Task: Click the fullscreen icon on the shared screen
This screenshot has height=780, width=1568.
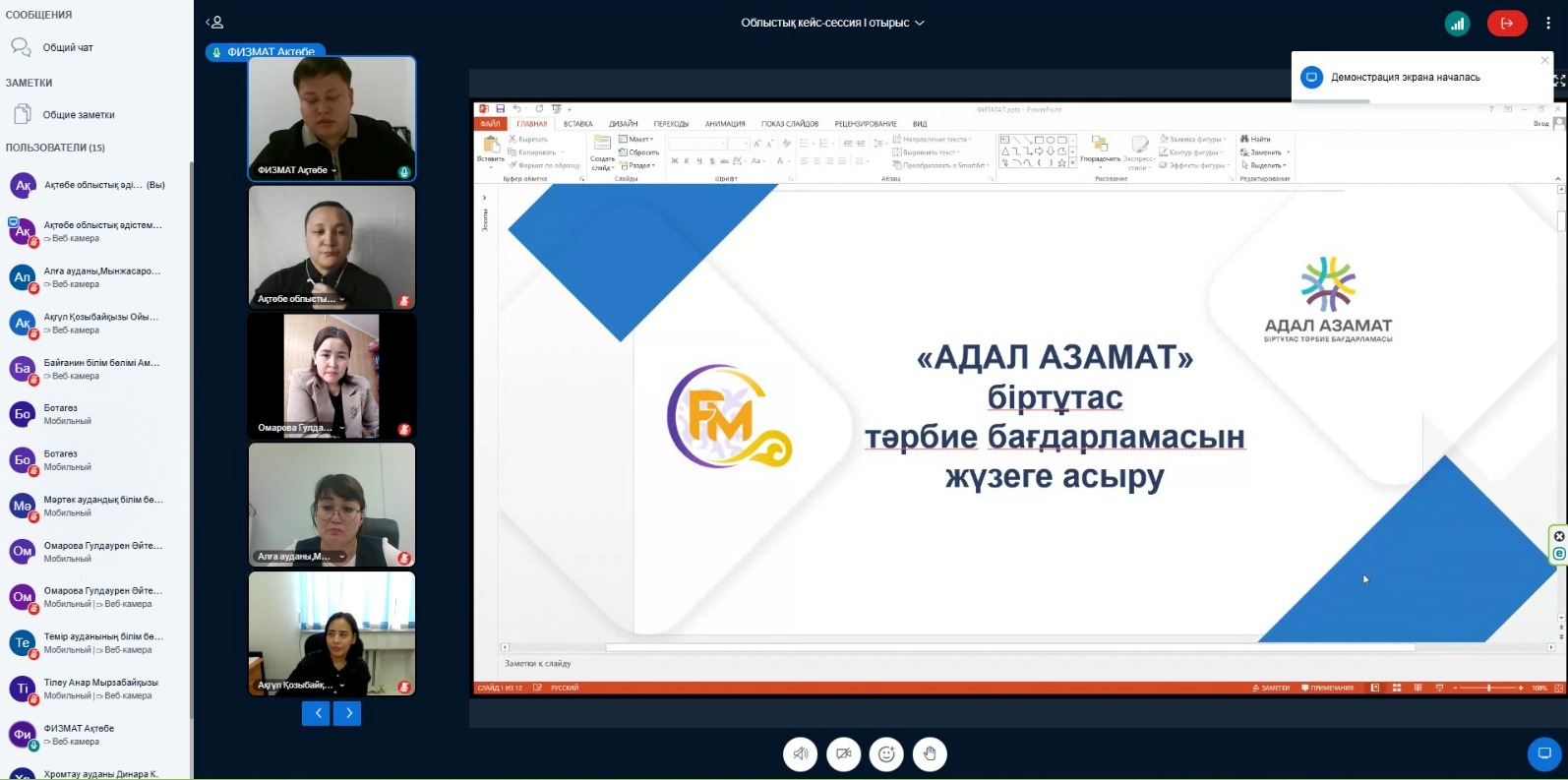Action: click(x=1559, y=81)
